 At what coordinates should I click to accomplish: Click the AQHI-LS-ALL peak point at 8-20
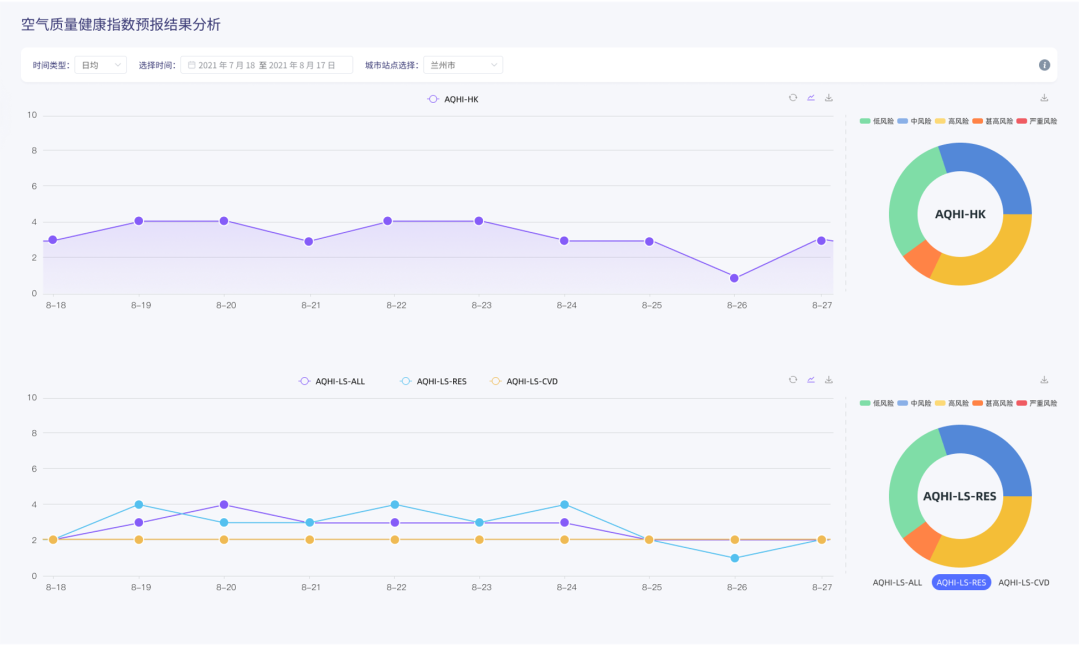coord(224,505)
